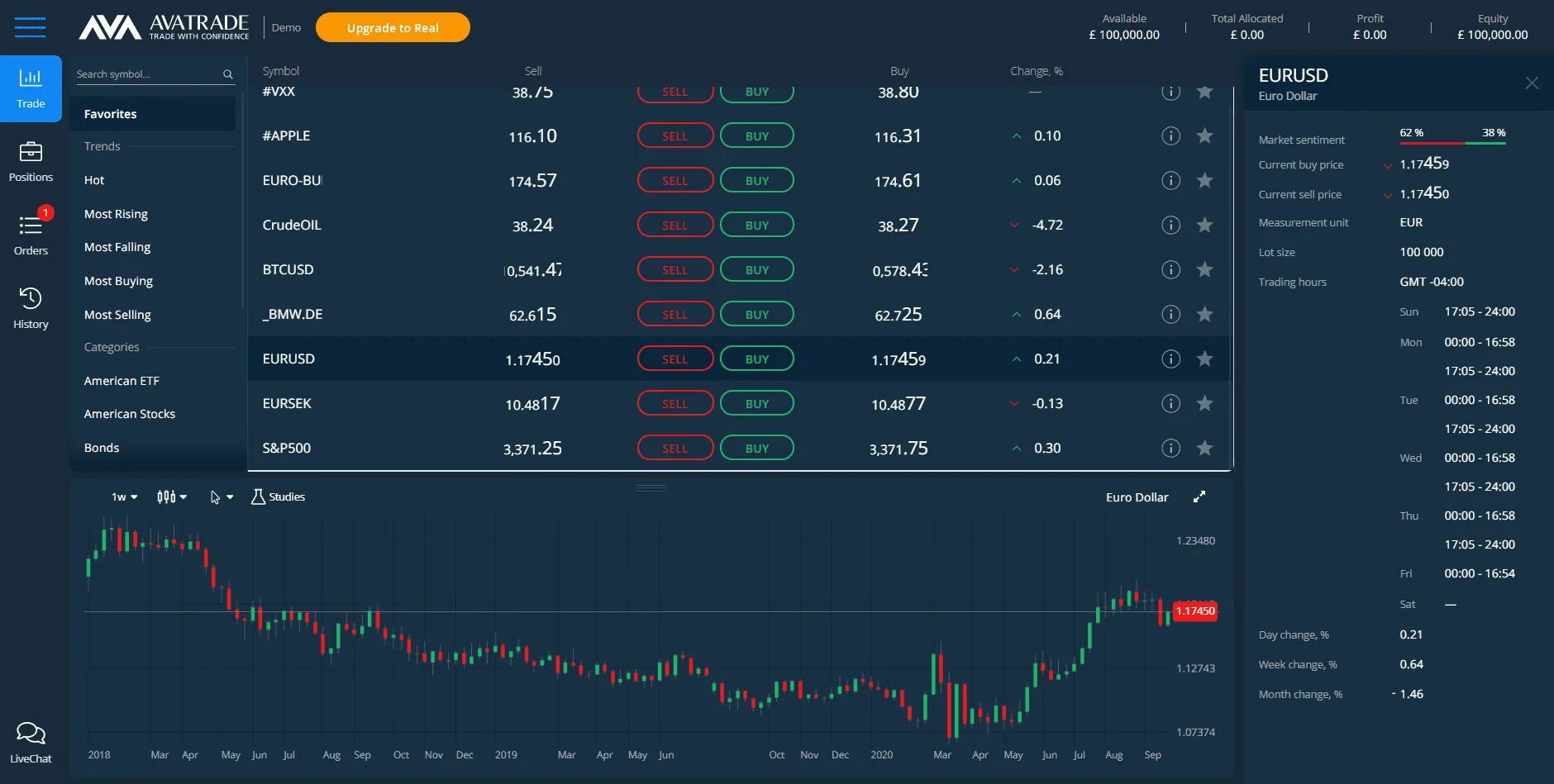Select Most Rising trend list
Image resolution: width=1554 pixels, height=784 pixels.
pos(116,214)
